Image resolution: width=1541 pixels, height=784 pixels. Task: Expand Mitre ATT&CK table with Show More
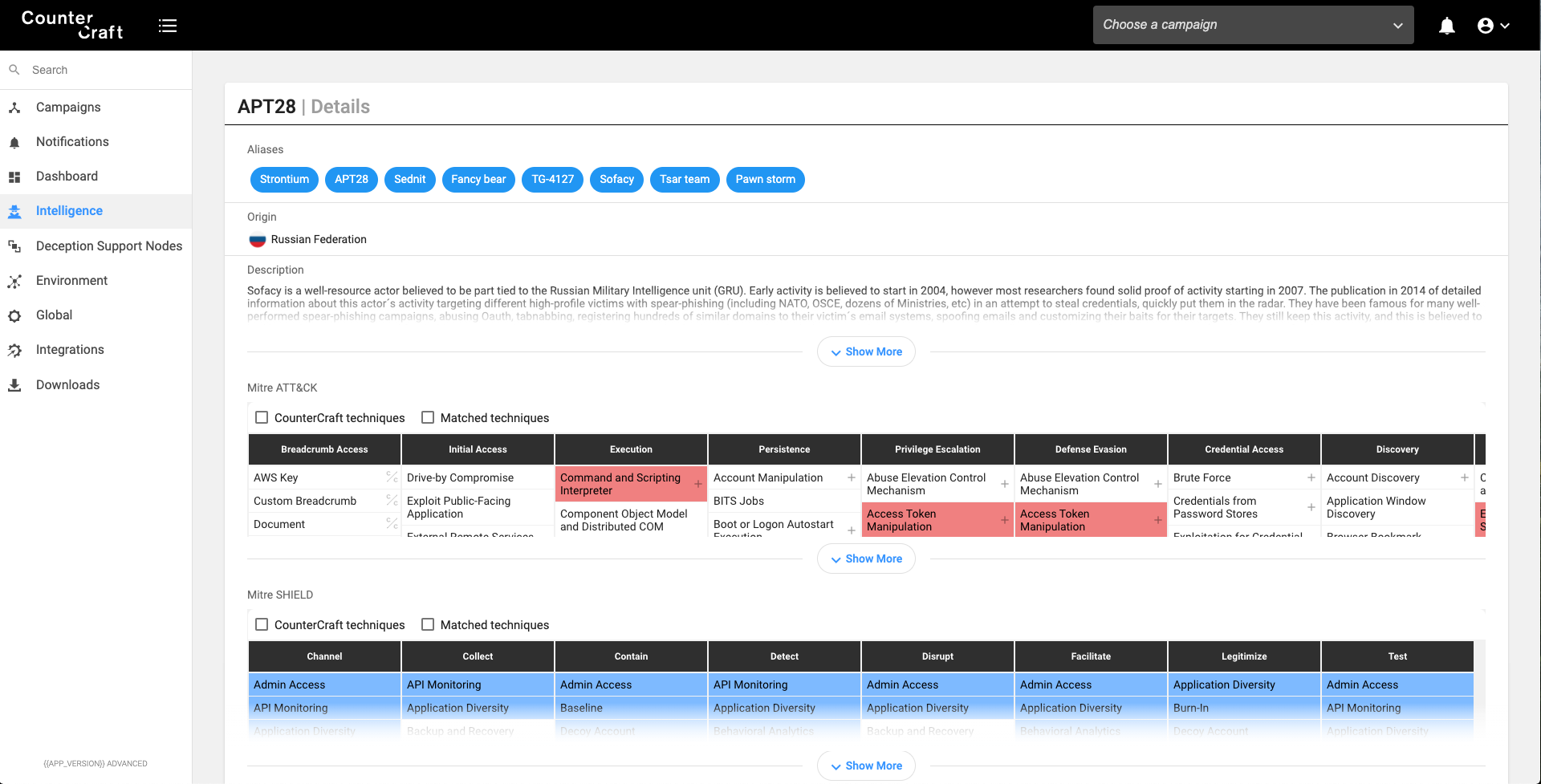click(x=866, y=559)
